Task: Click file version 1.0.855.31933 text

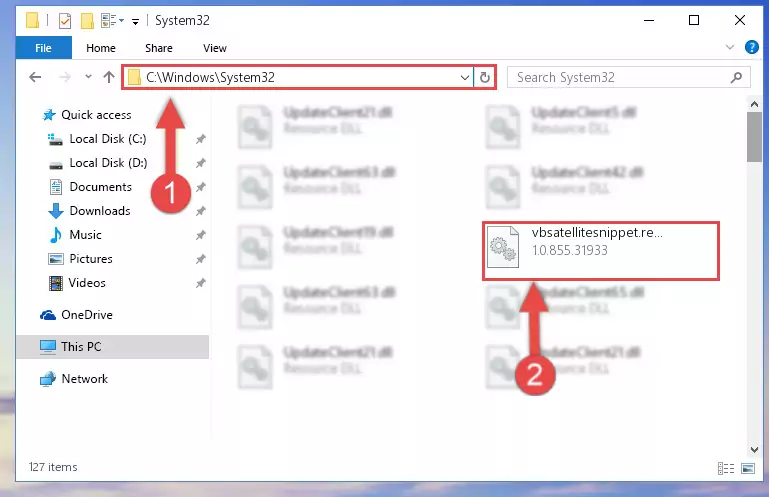Action: [570, 250]
